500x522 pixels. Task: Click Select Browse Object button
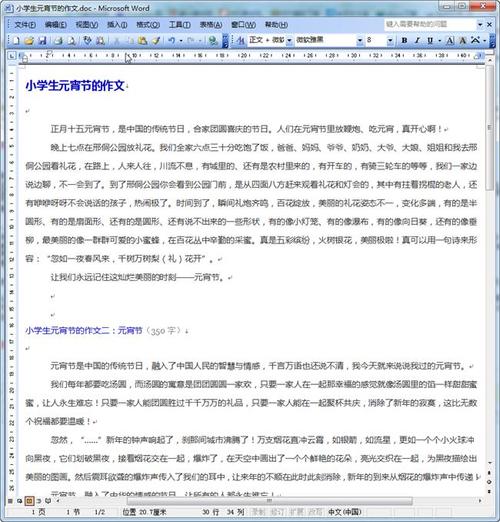click(x=489, y=482)
